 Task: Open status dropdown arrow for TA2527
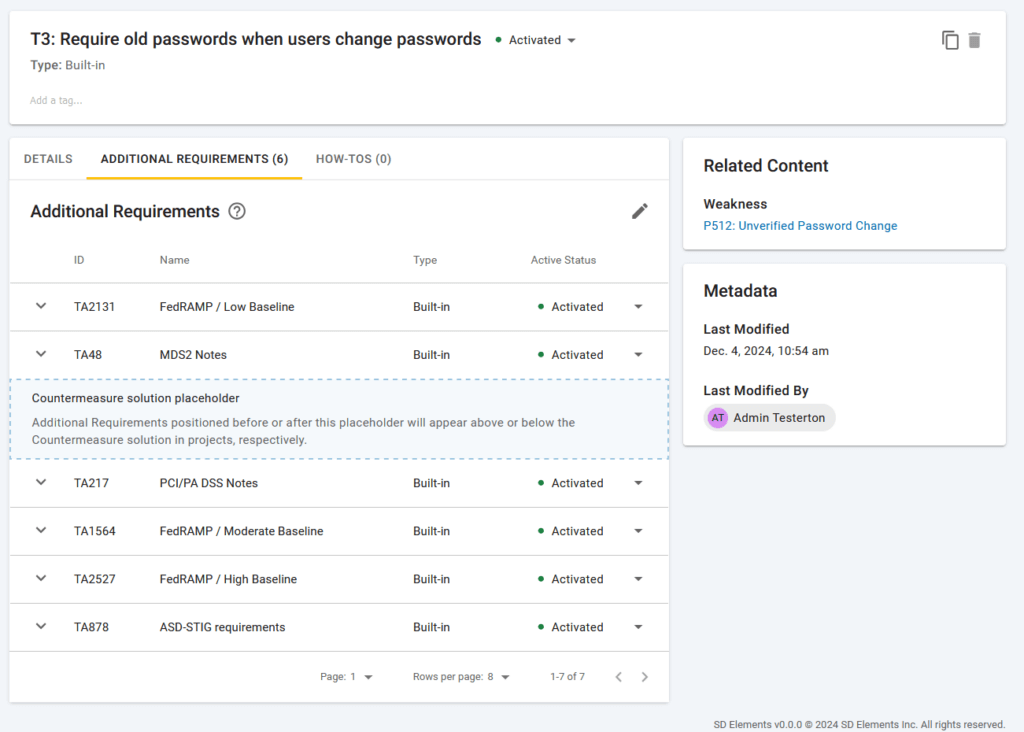click(x=639, y=579)
